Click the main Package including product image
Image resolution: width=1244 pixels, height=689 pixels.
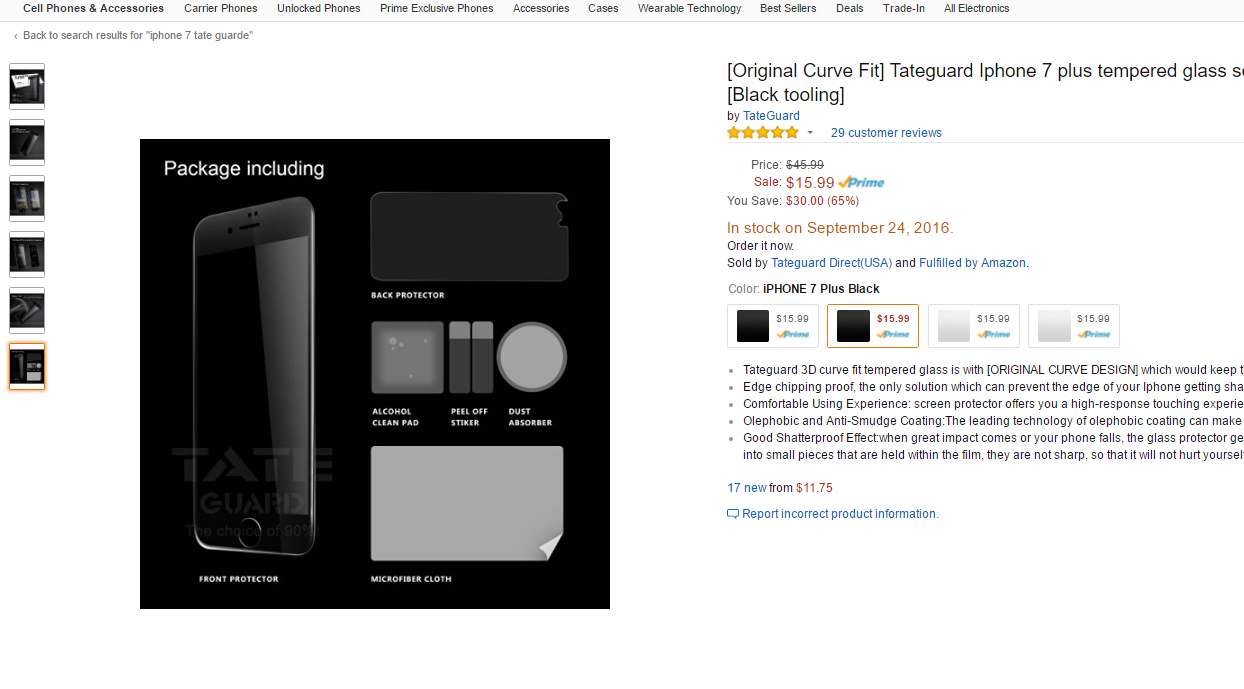pos(375,374)
